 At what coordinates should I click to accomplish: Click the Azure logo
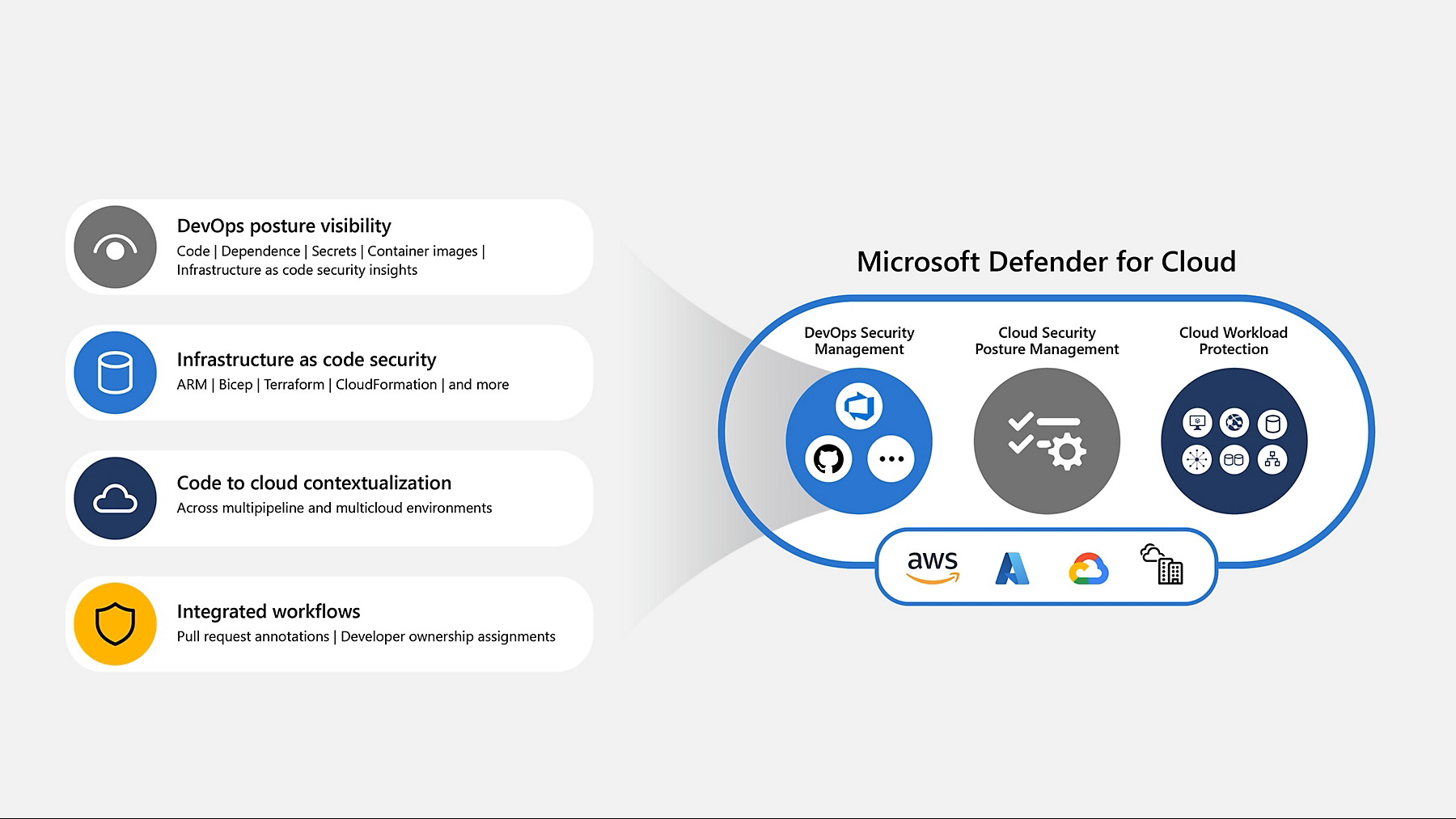tap(1011, 568)
